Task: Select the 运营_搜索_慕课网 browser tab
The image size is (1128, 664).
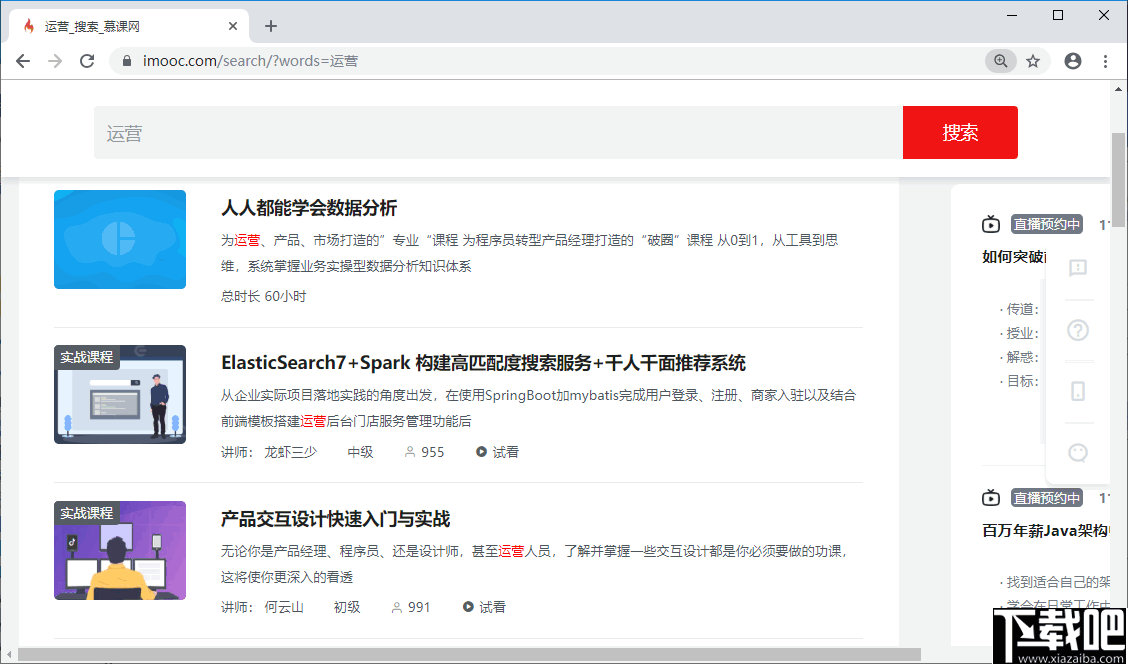Action: point(129,27)
